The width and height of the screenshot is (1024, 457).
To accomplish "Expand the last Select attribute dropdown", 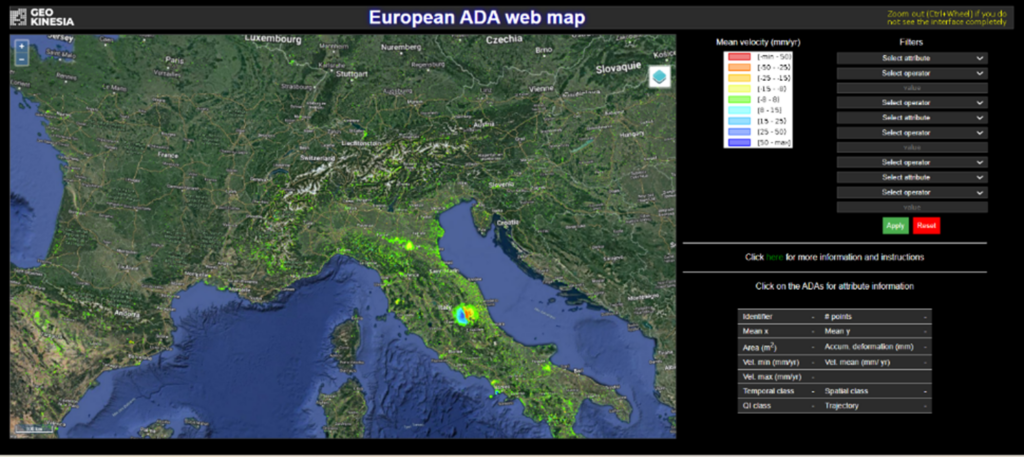I will [x=911, y=177].
